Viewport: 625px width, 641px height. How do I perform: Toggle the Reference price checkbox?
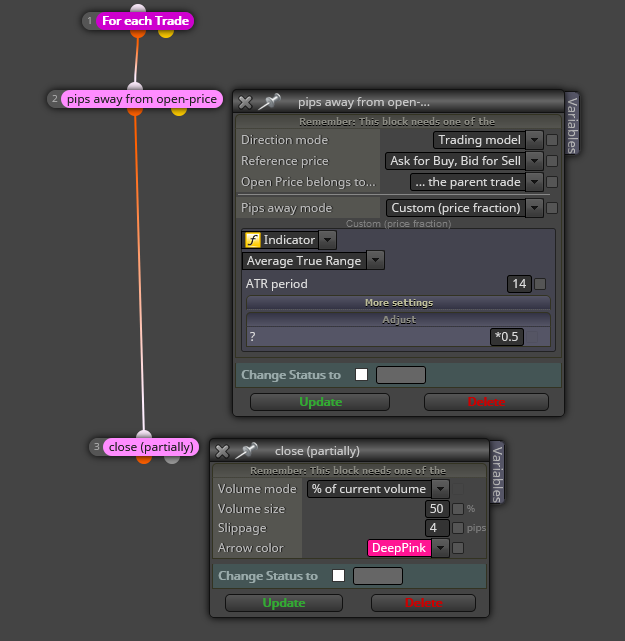point(552,161)
